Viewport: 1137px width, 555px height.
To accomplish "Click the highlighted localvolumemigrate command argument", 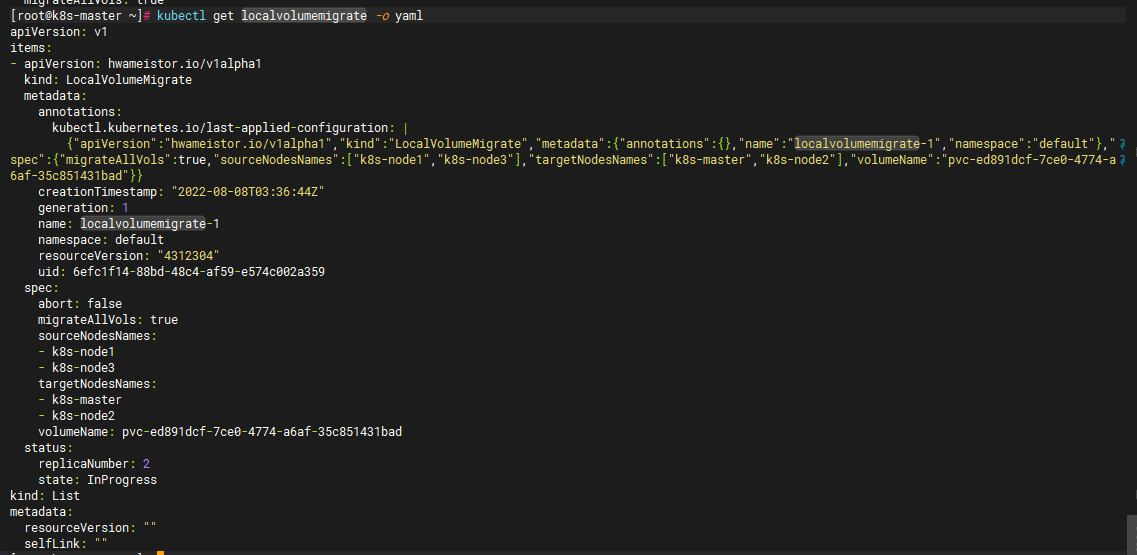I will click(304, 16).
